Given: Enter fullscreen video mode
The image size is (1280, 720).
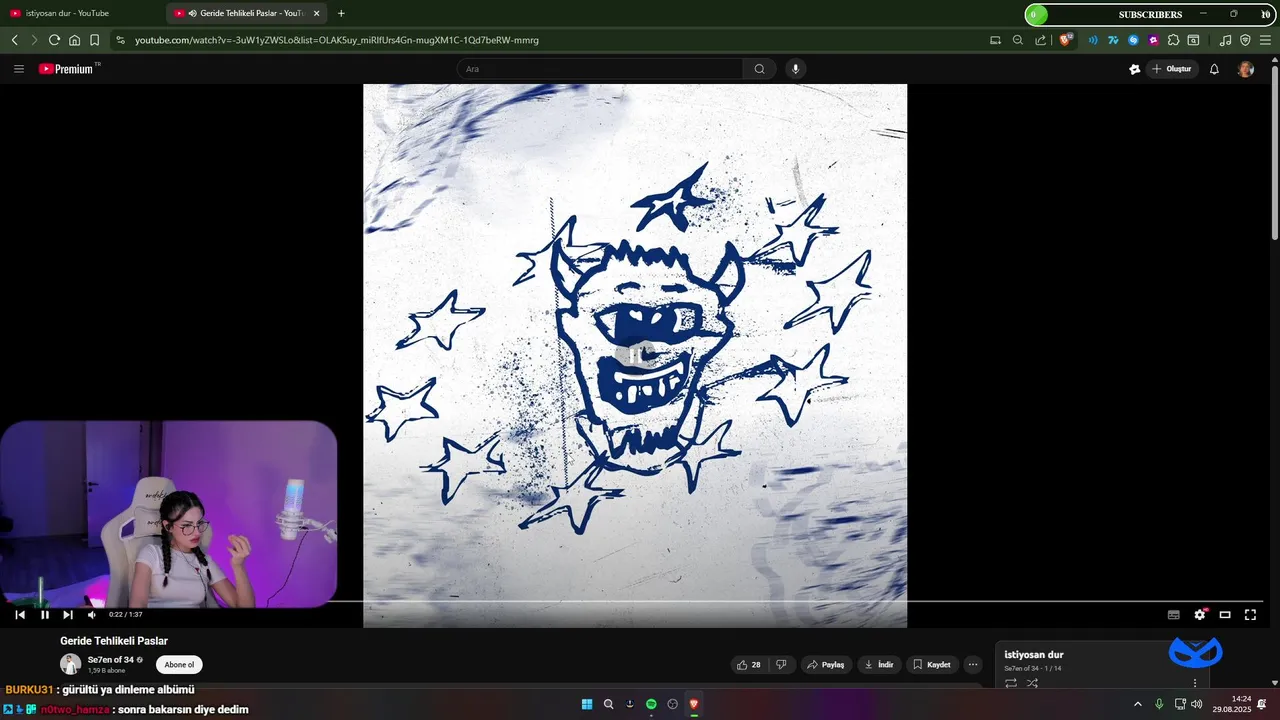Looking at the screenshot, I should [x=1250, y=615].
